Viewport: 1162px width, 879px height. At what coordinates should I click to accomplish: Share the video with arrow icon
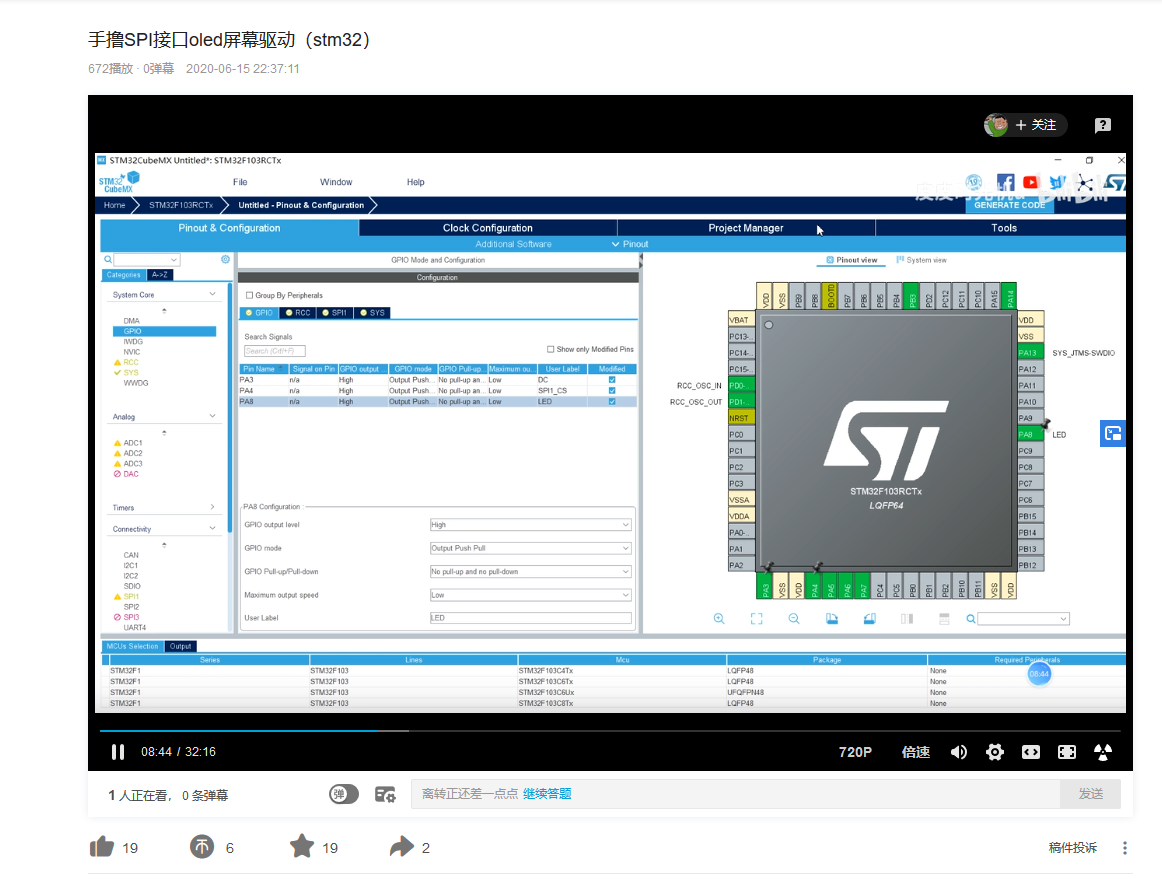[402, 846]
